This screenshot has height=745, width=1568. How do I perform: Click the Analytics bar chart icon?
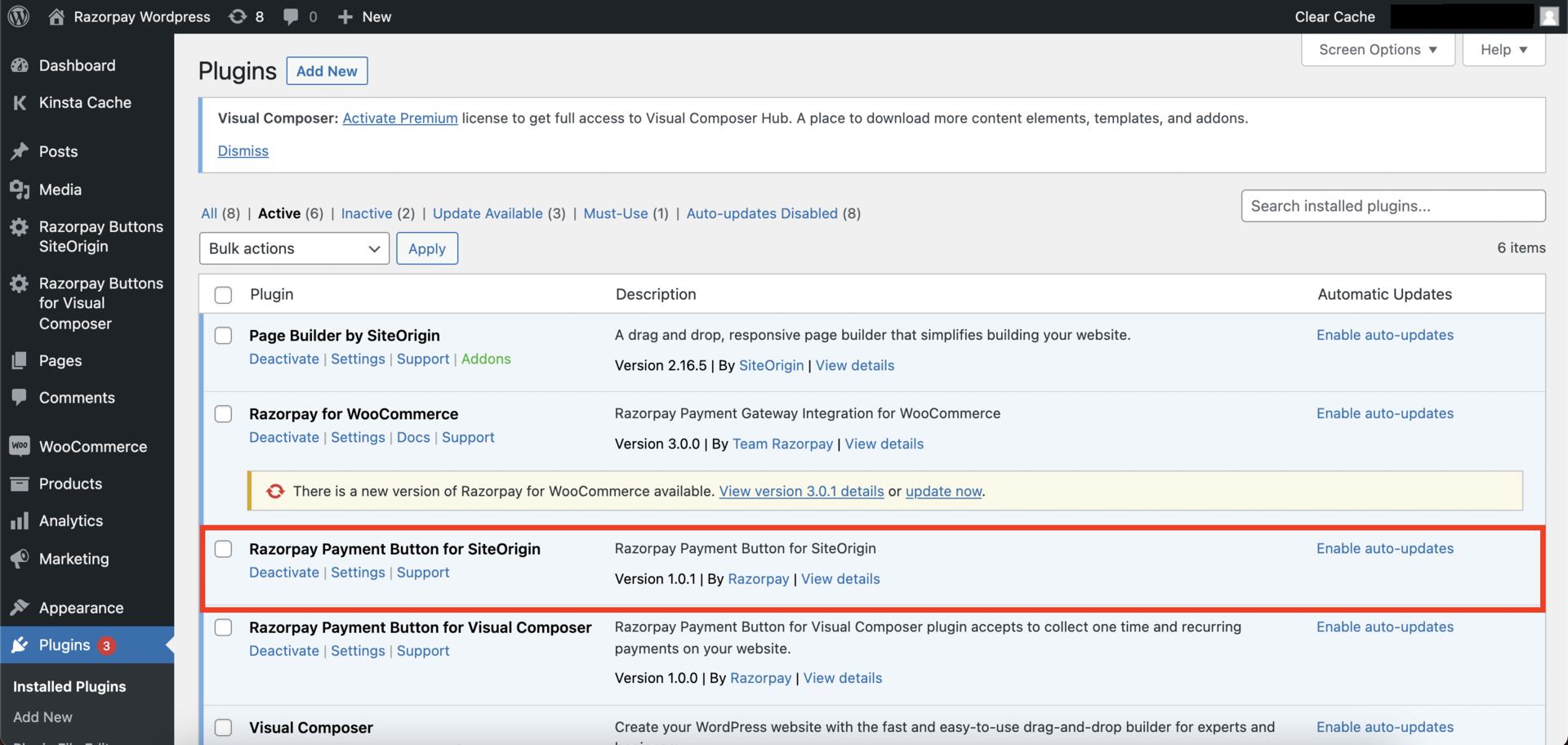coord(20,521)
